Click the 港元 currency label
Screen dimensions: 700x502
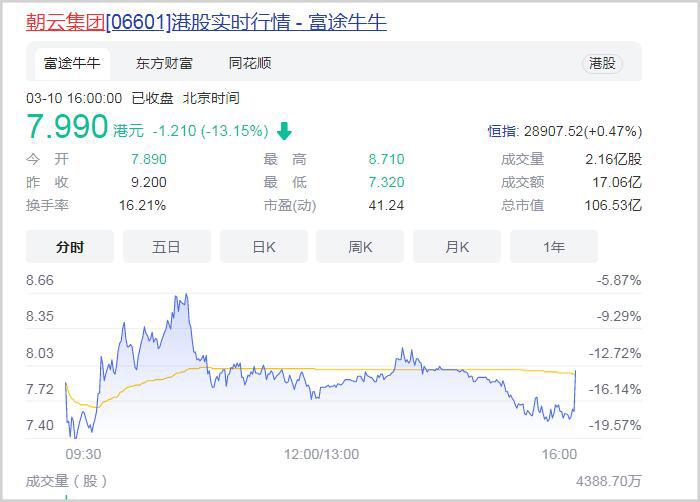(129, 131)
